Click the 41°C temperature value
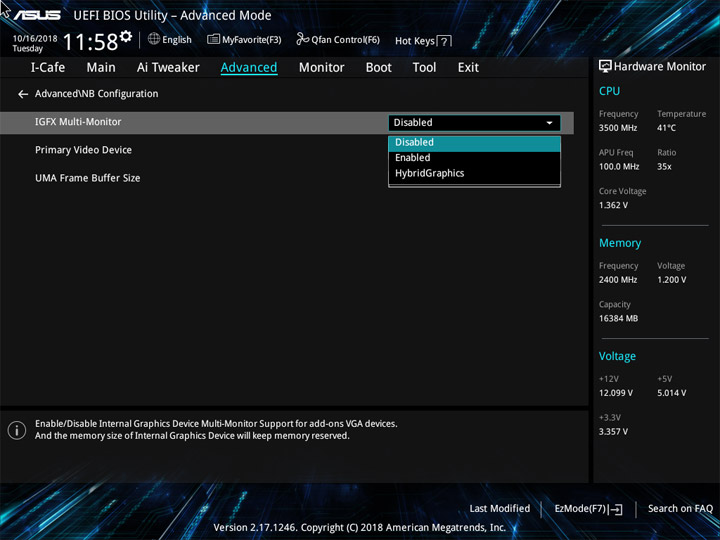 pos(666,128)
